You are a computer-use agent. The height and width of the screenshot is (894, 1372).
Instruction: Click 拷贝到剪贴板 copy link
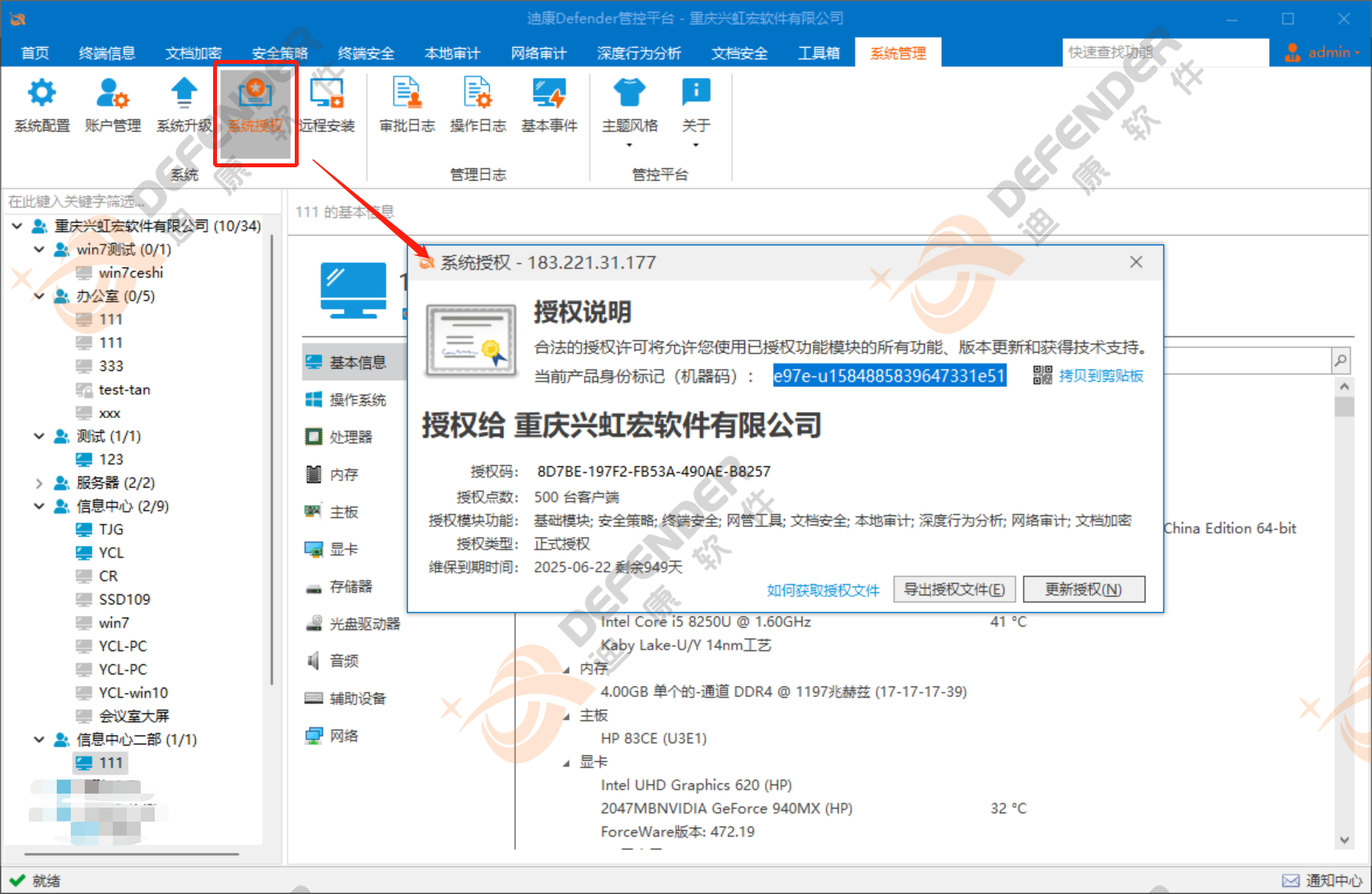pyautogui.click(x=1101, y=376)
